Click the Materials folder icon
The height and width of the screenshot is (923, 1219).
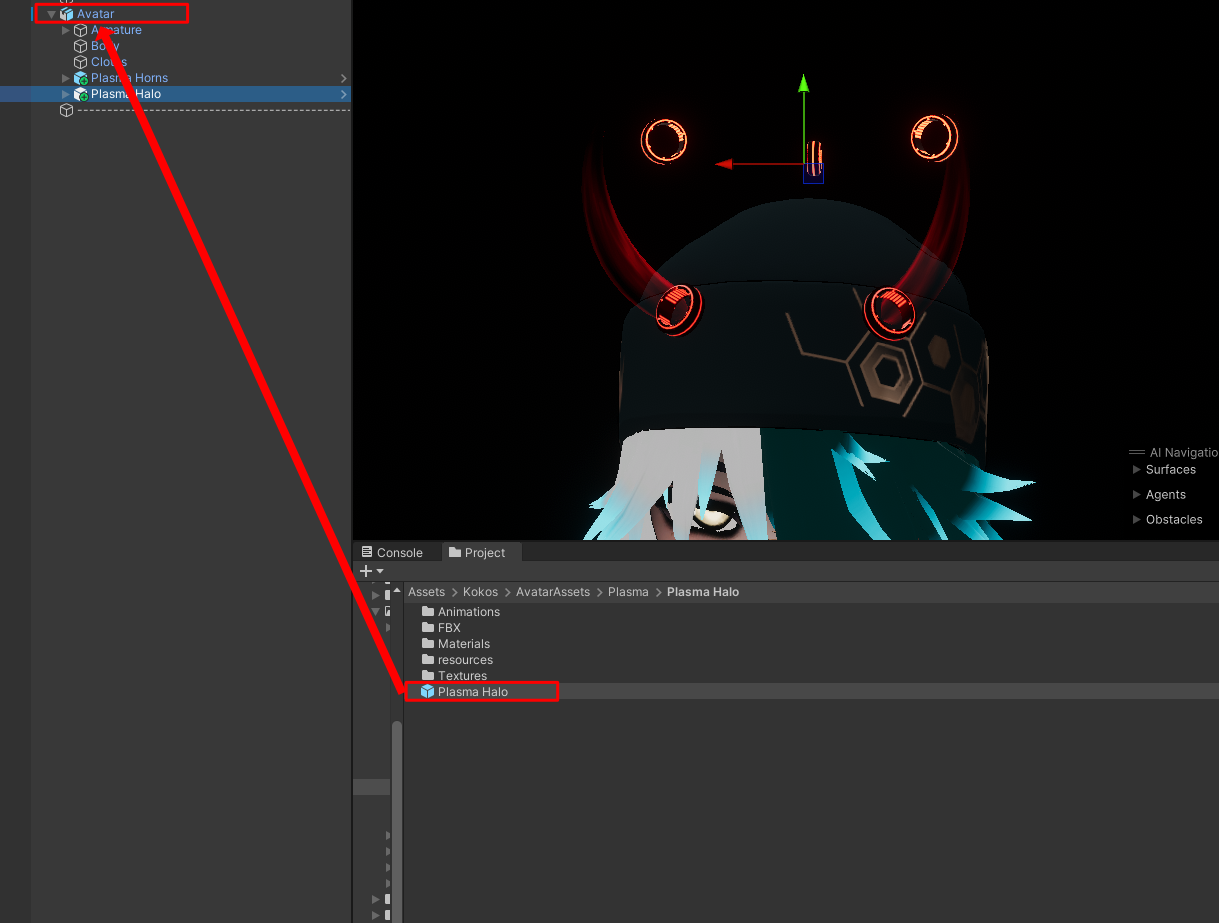[428, 644]
